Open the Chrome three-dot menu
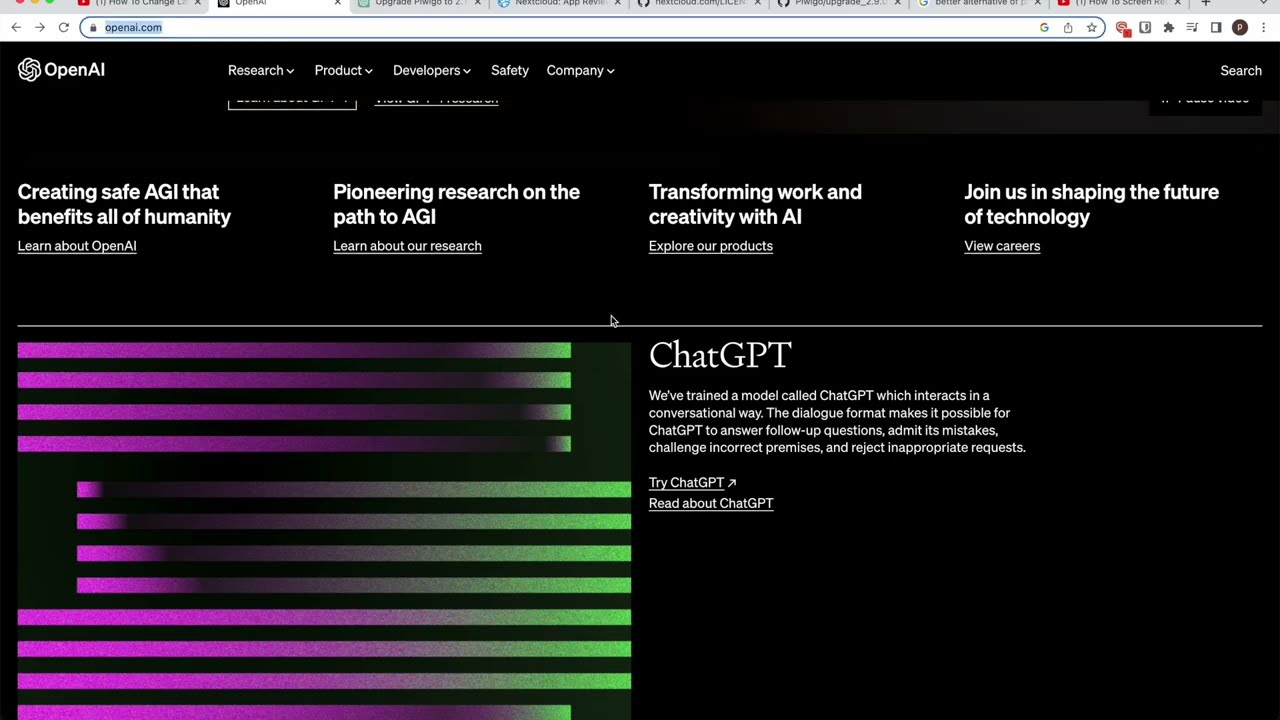The width and height of the screenshot is (1280, 720). [x=1264, y=27]
